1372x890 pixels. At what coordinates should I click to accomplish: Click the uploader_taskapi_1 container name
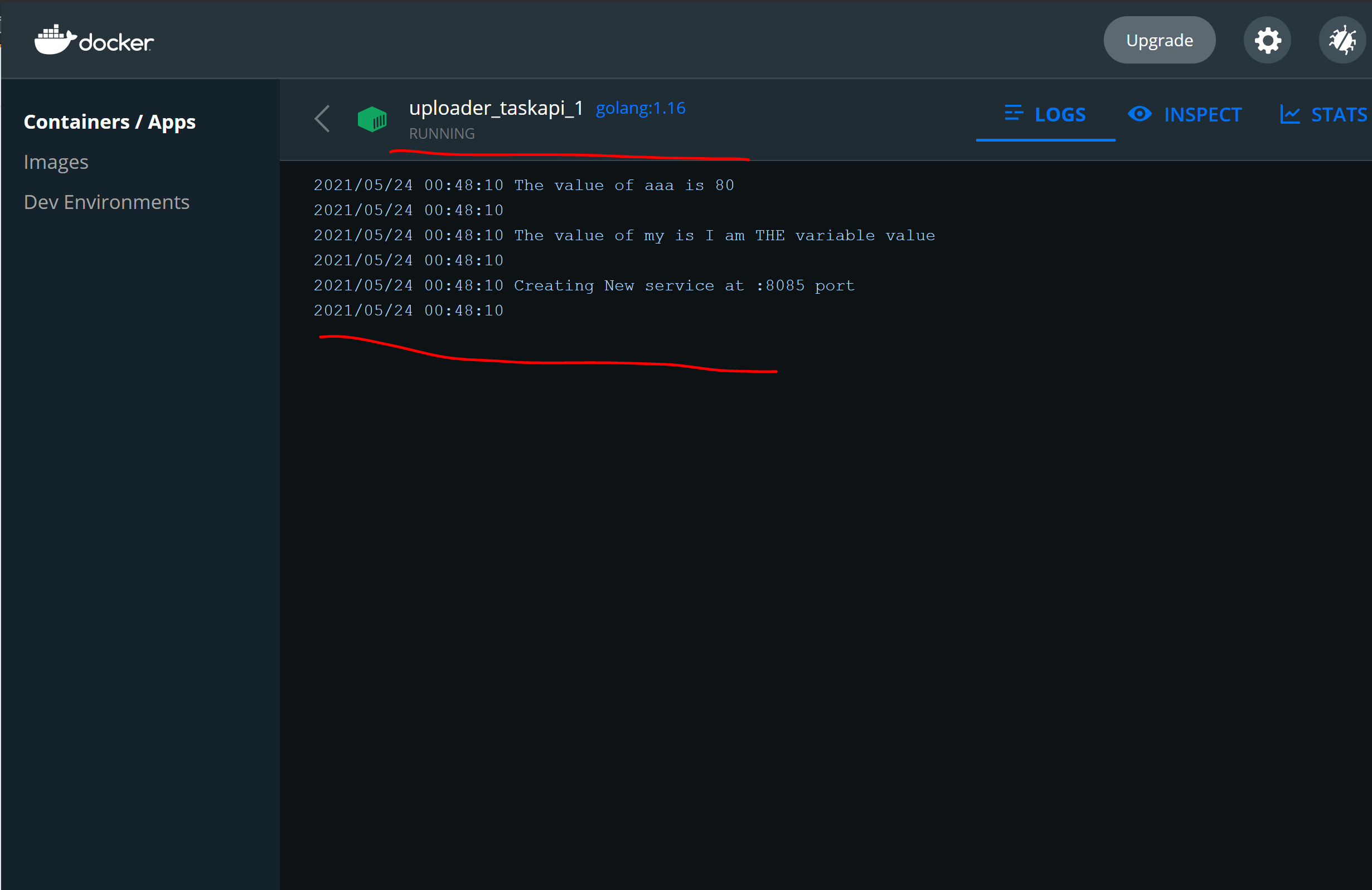tap(496, 108)
